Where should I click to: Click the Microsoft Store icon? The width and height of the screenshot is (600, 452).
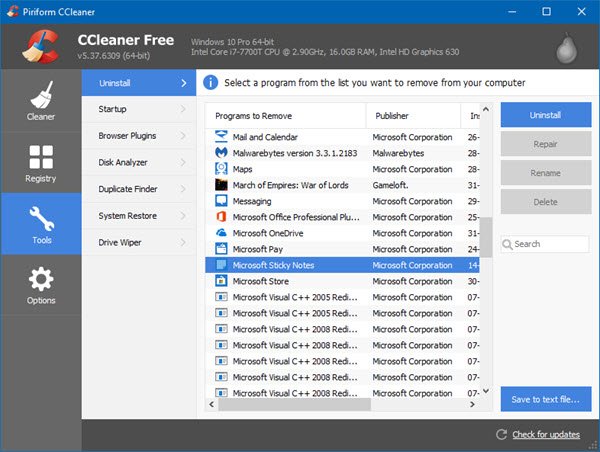pyautogui.click(x=221, y=281)
